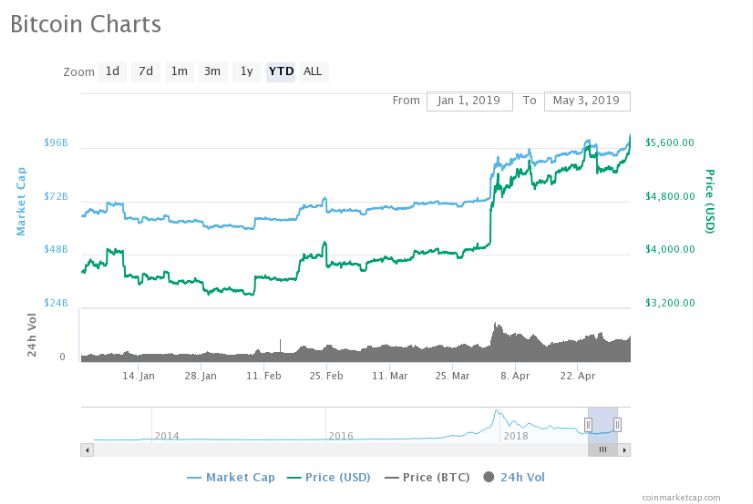Click the right navigator range handle
753x504 pixels.
618,425
